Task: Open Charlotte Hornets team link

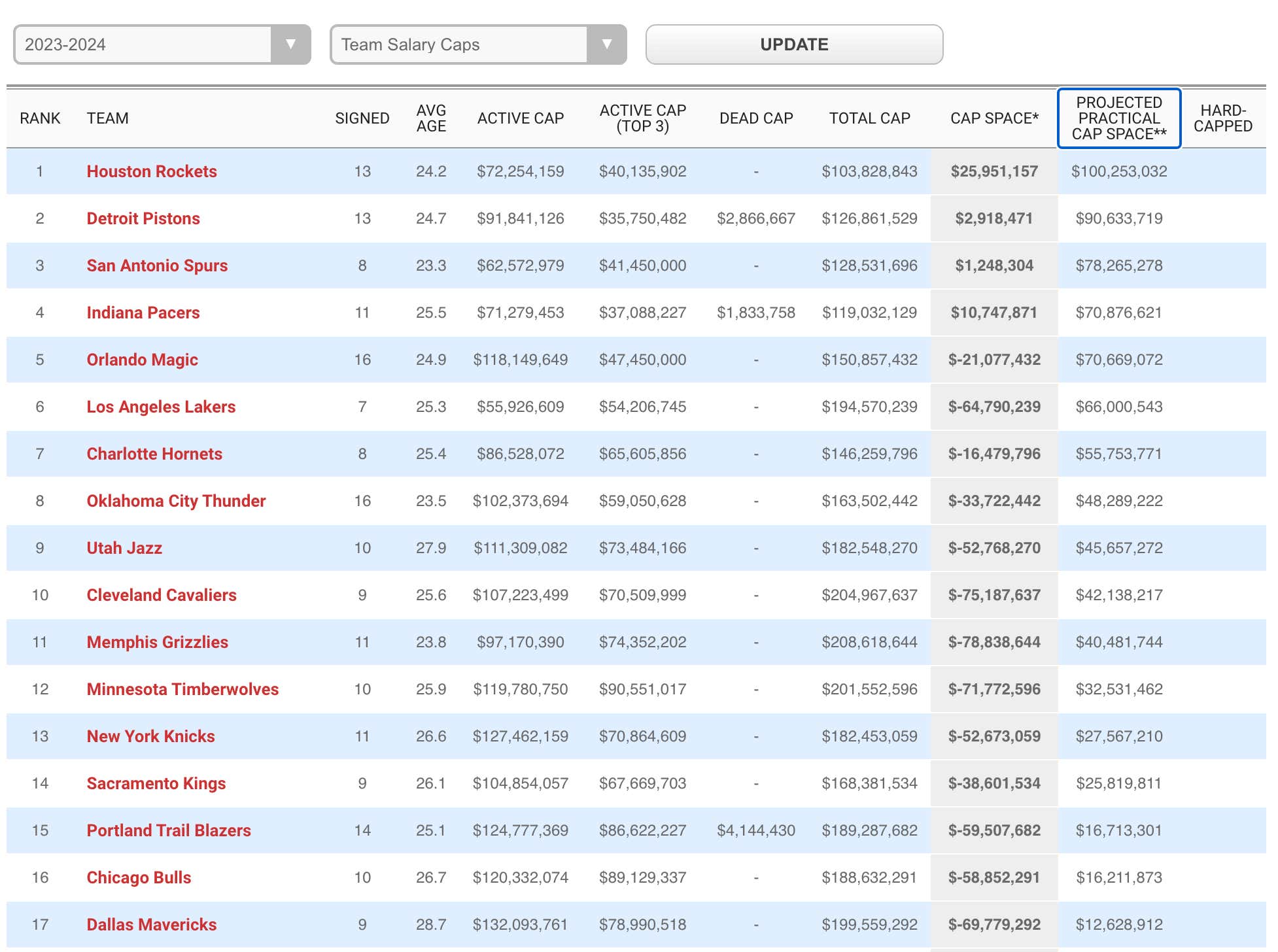Action: coord(154,454)
